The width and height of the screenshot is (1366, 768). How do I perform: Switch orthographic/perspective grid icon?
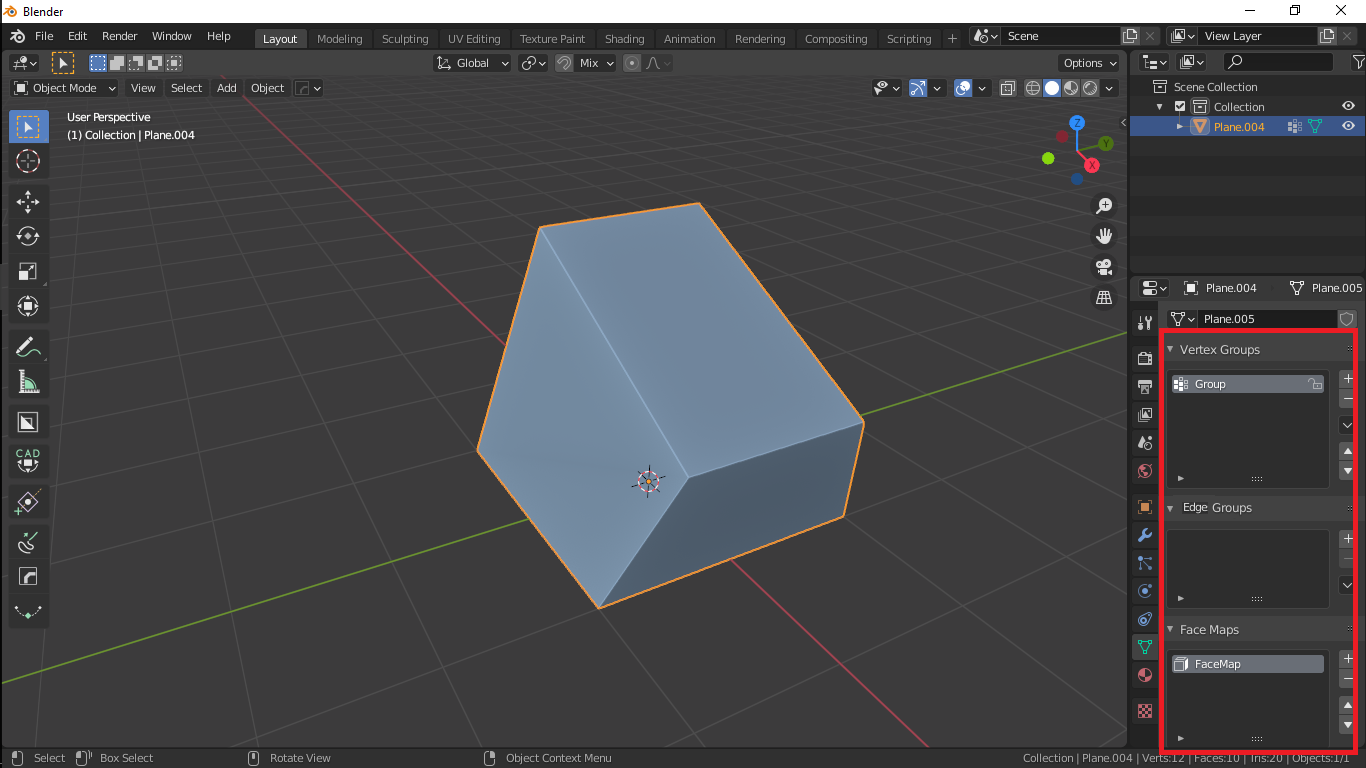tap(1104, 298)
